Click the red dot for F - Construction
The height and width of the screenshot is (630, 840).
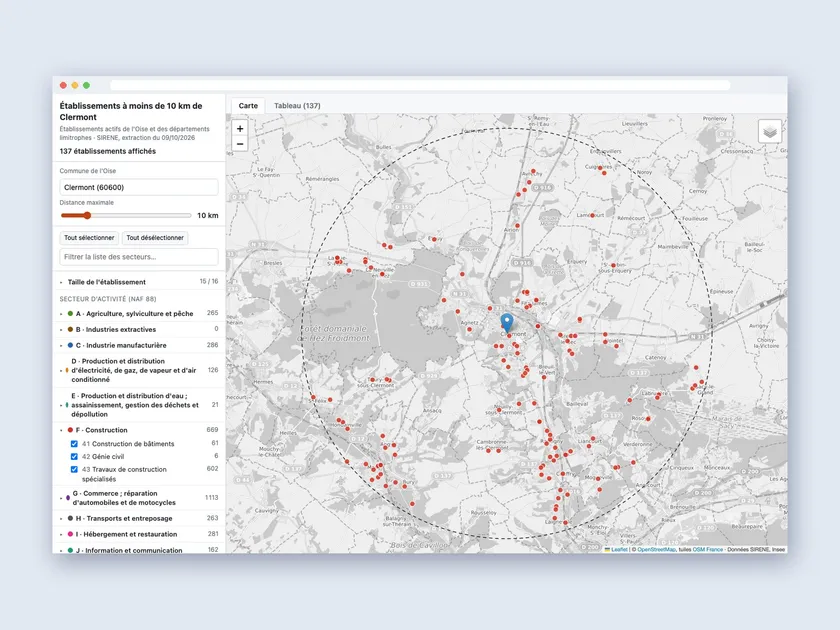(x=70, y=430)
